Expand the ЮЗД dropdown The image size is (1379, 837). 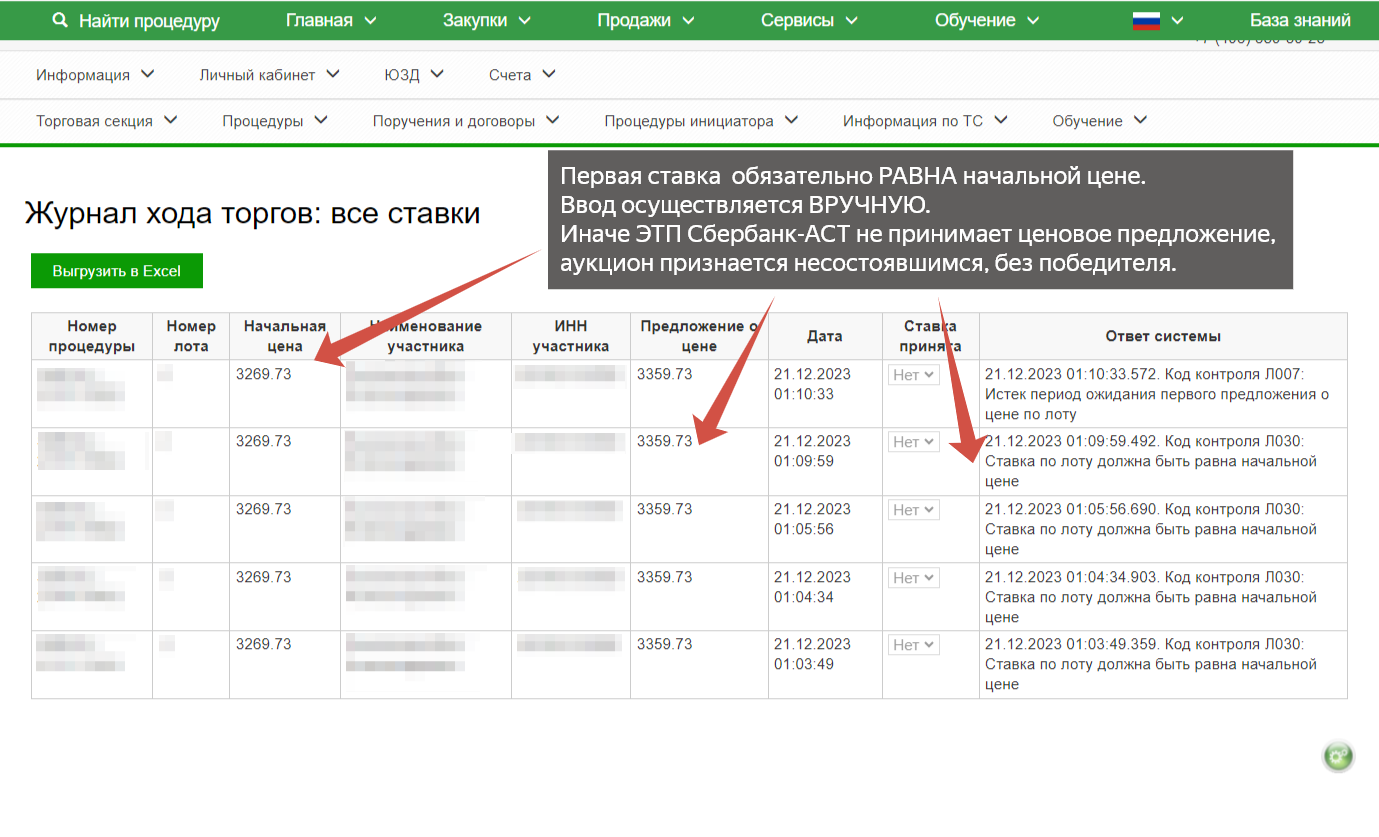(x=414, y=74)
